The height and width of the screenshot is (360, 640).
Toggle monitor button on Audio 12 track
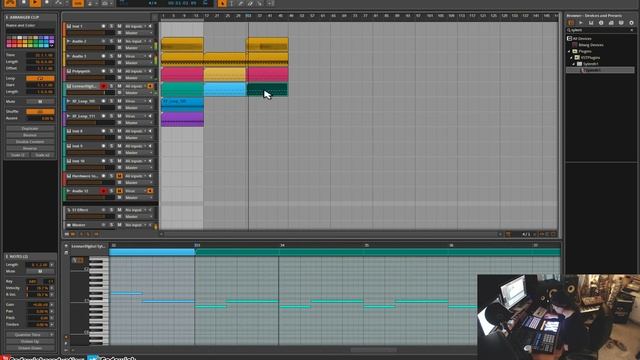pos(150,191)
